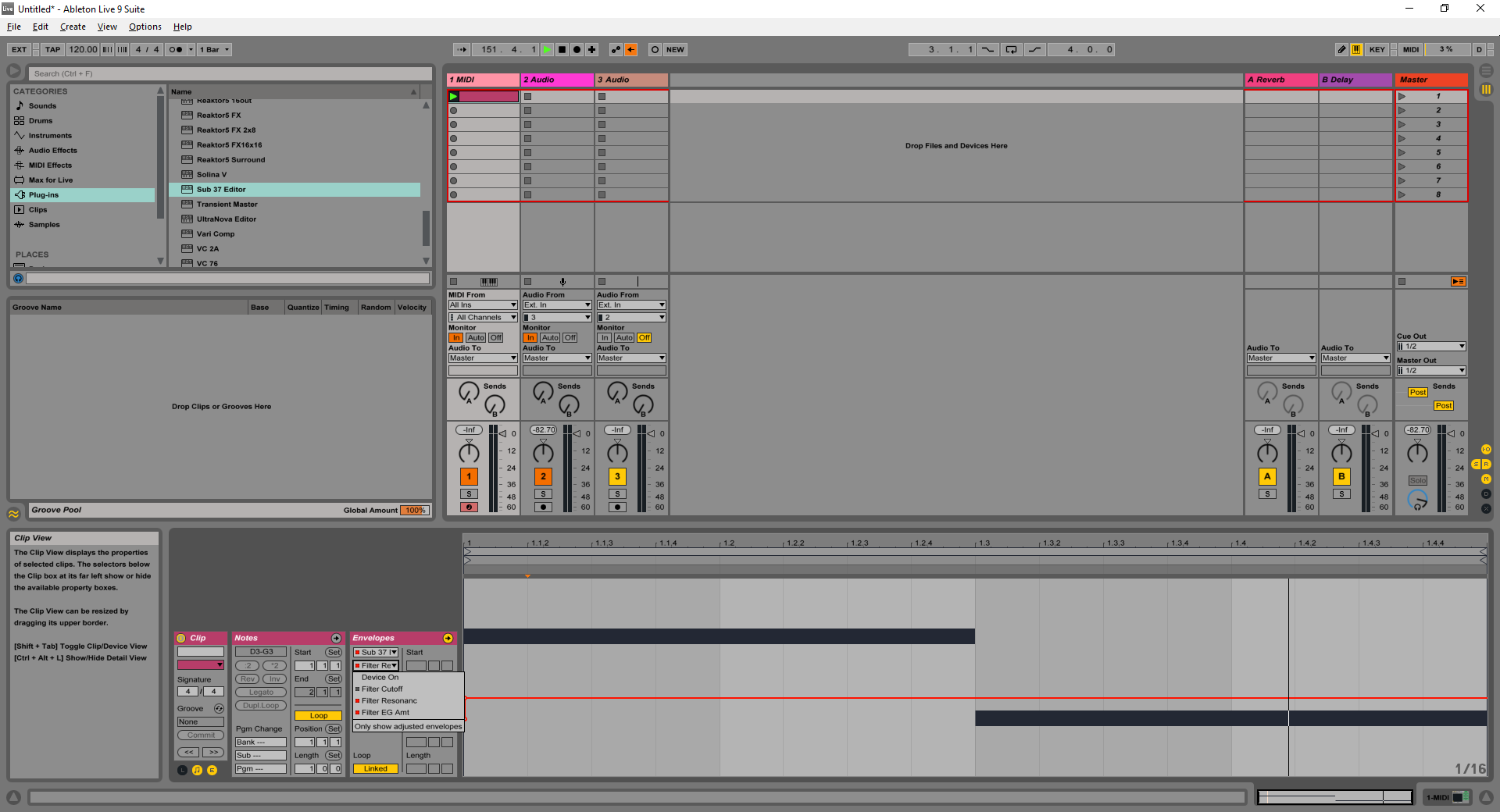Toggle track 2 Audio activator button

(543, 476)
